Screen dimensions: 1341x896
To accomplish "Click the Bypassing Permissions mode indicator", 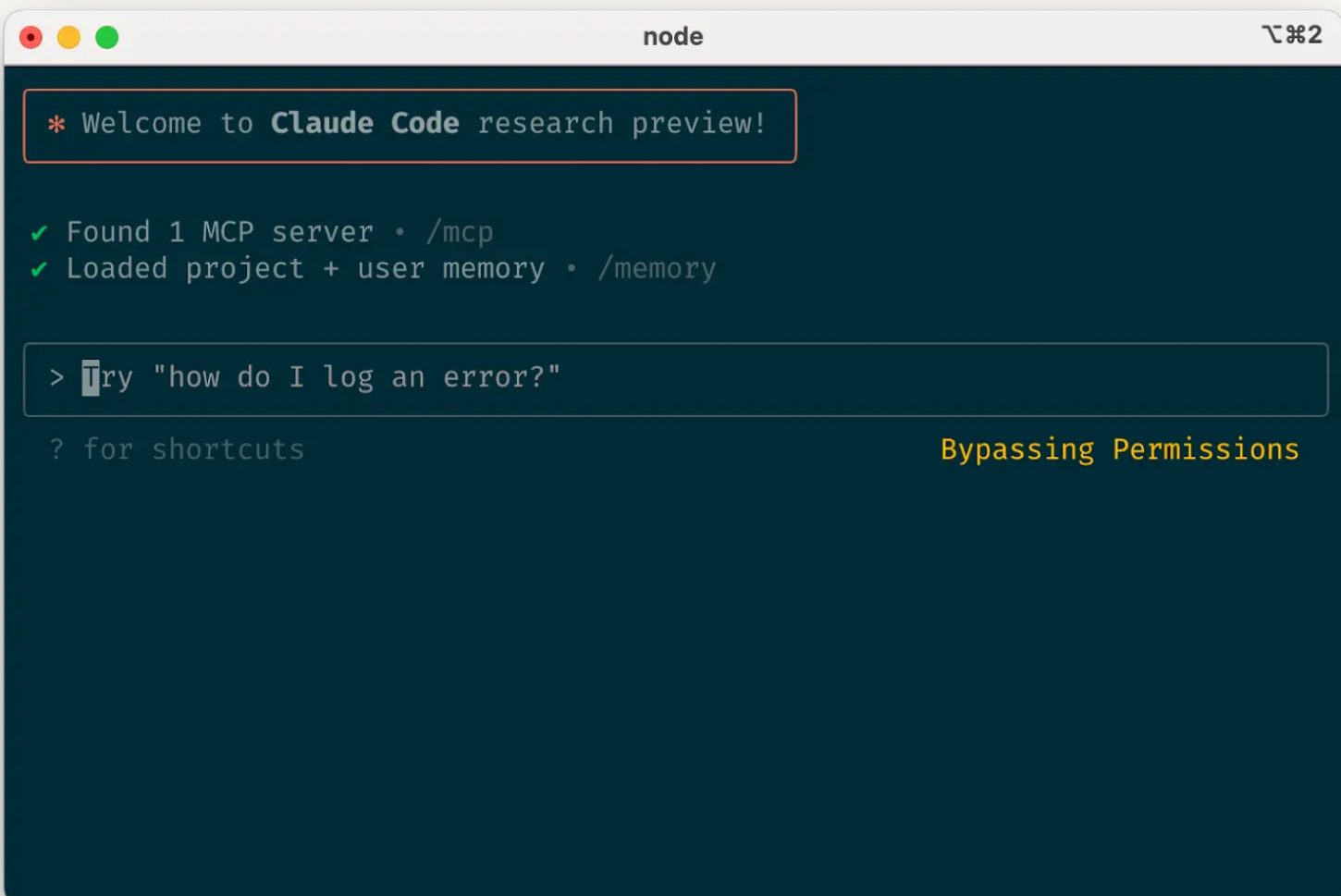I will (x=1119, y=449).
